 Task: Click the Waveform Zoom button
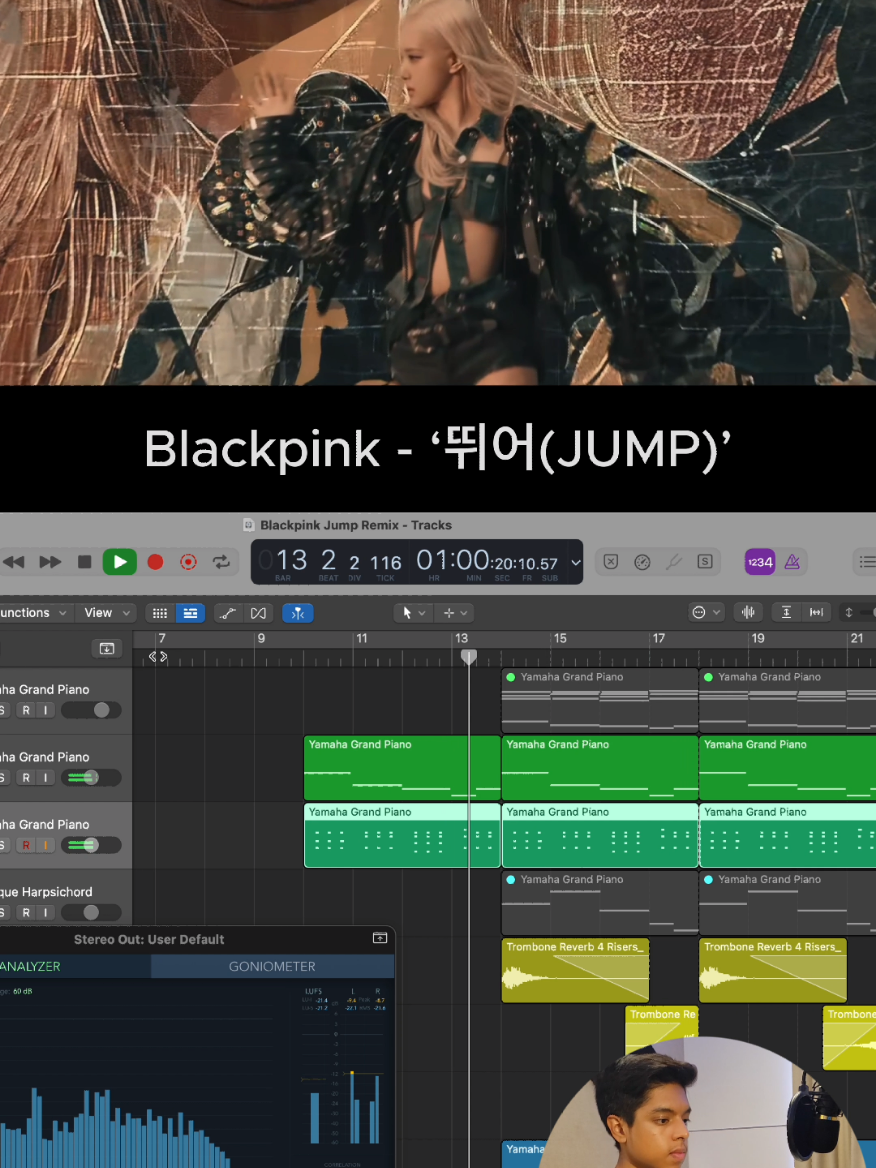(x=748, y=613)
